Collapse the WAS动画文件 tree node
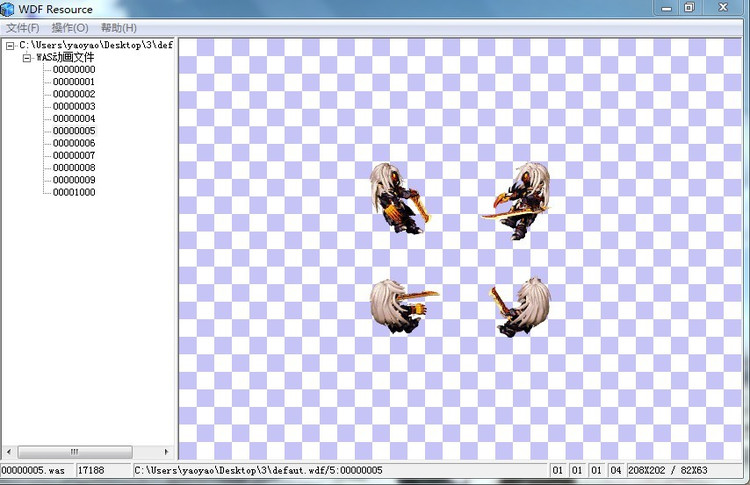750x485 pixels. click(27, 58)
